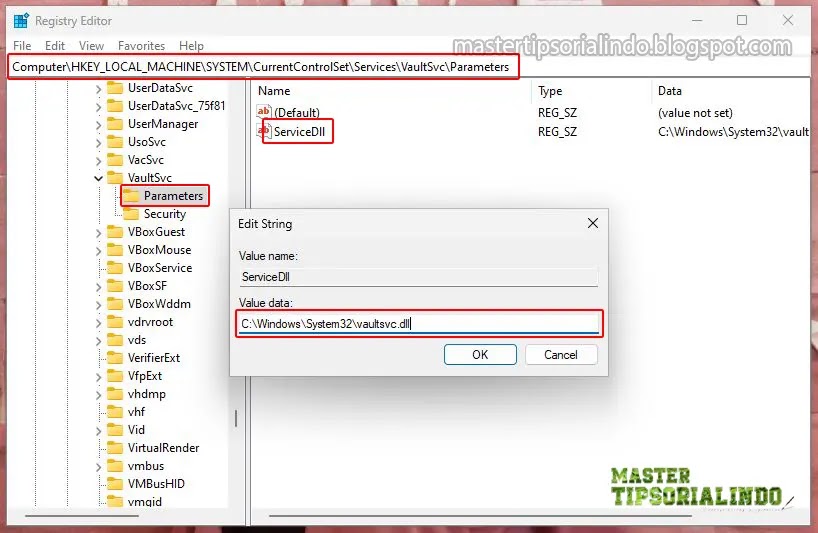The height and width of the screenshot is (533, 818).
Task: Open the File menu
Action: pos(22,46)
